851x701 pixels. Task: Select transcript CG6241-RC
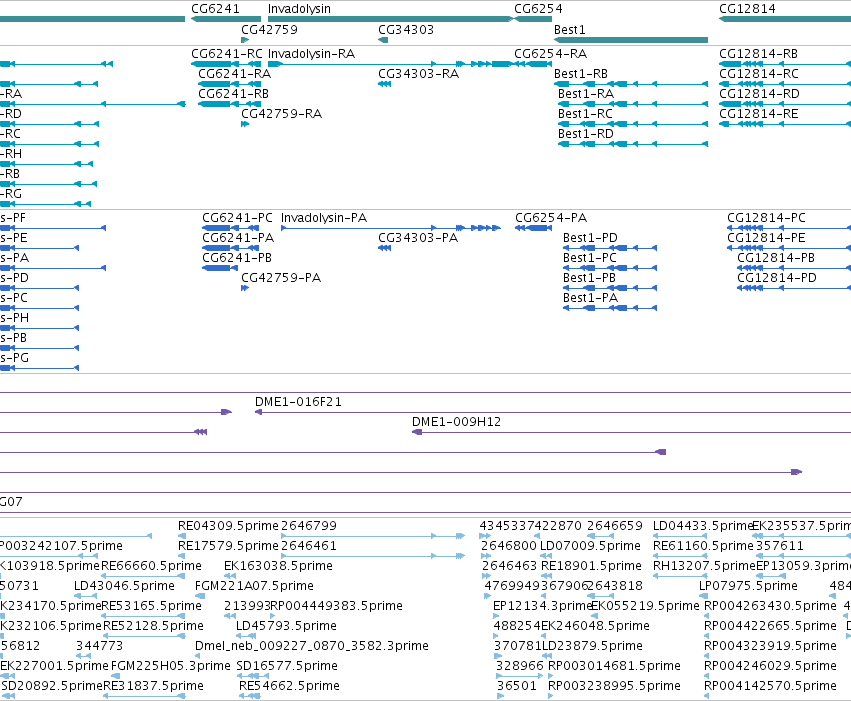pyautogui.click(x=227, y=54)
